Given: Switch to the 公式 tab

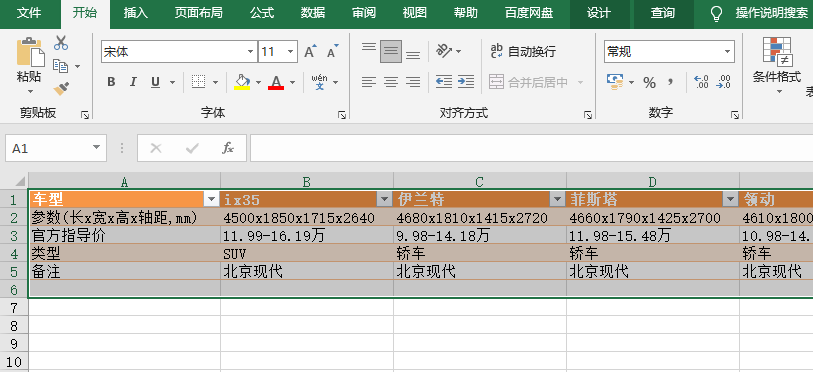Looking at the screenshot, I should (x=262, y=13).
